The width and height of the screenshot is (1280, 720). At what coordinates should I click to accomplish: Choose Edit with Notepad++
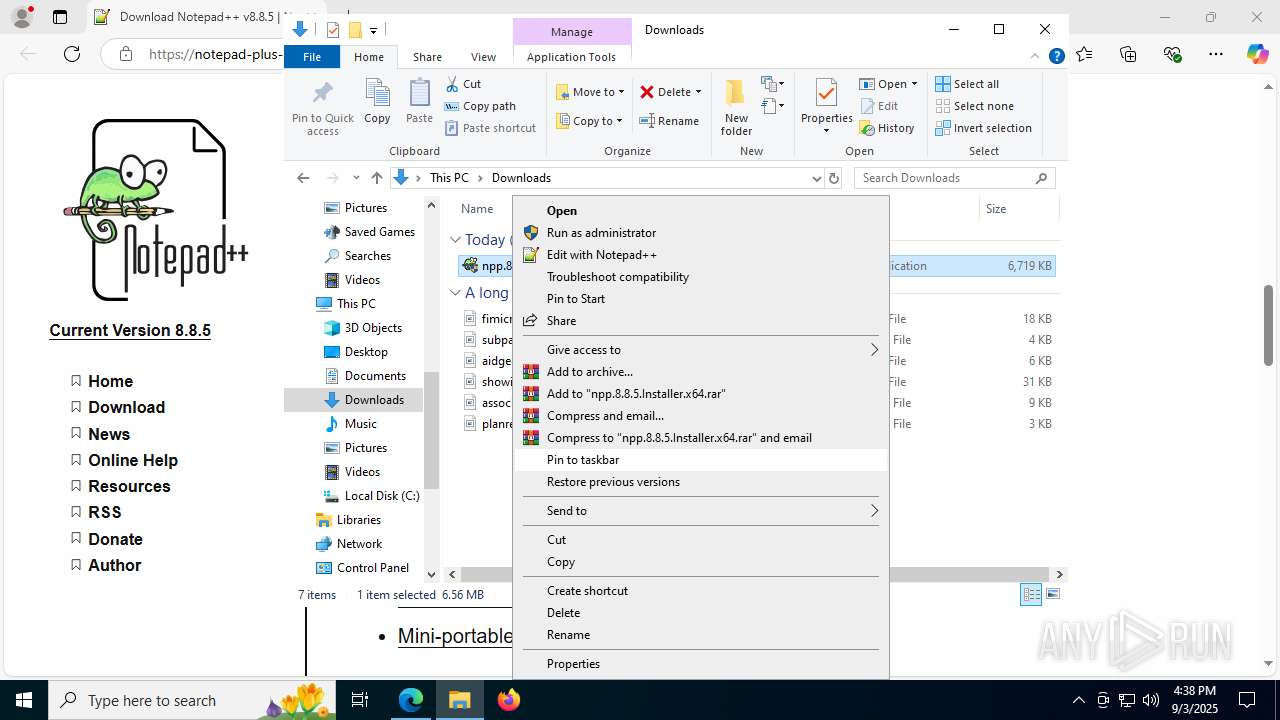coord(700,255)
